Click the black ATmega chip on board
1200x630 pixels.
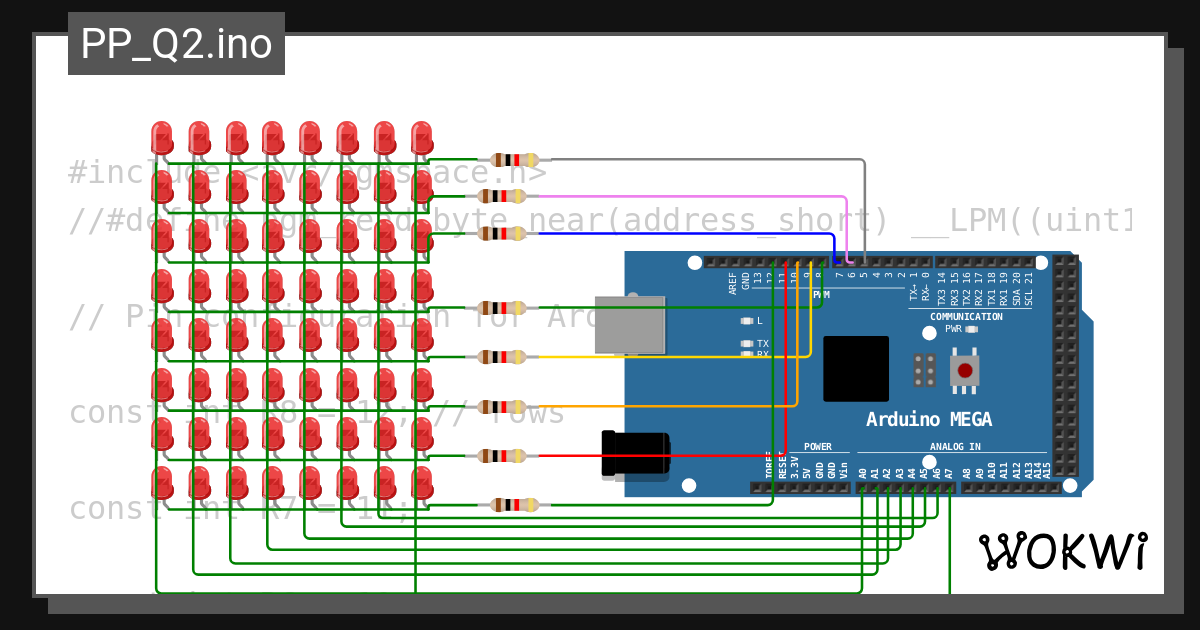[856, 369]
